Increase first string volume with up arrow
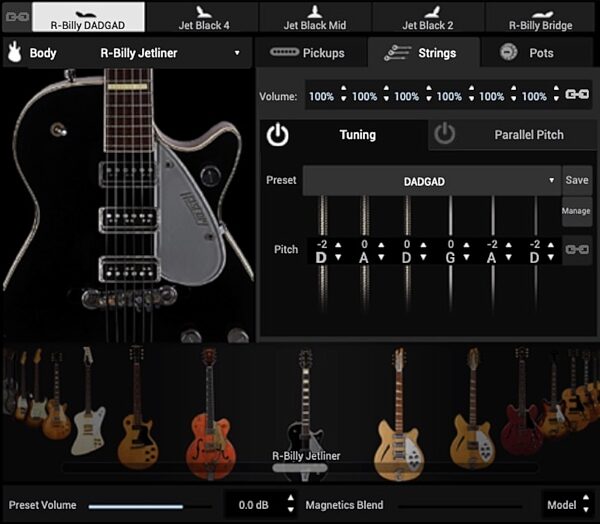The height and width of the screenshot is (524, 600). click(343, 88)
